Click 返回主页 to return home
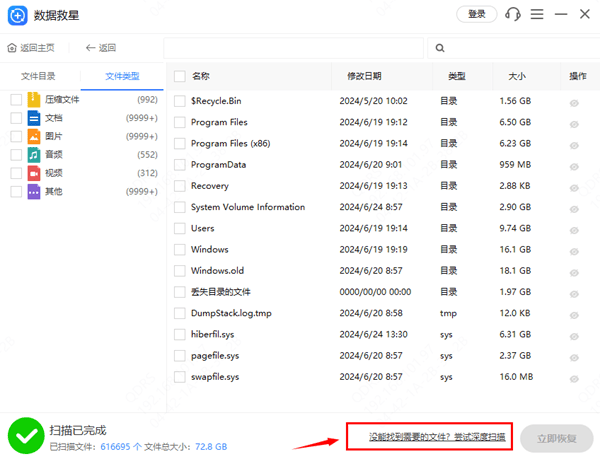 (x=31, y=48)
